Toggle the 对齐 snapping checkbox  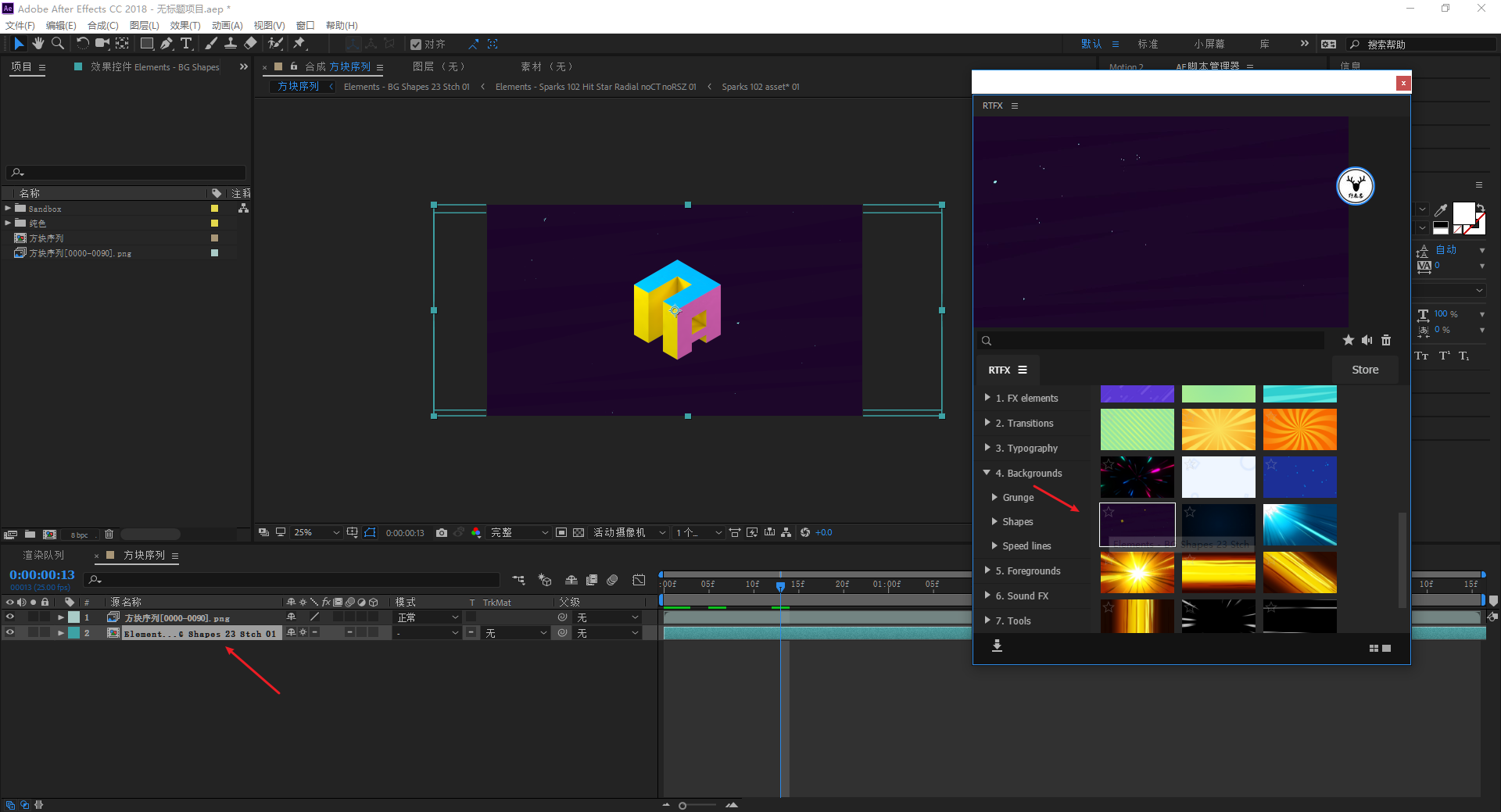[416, 45]
